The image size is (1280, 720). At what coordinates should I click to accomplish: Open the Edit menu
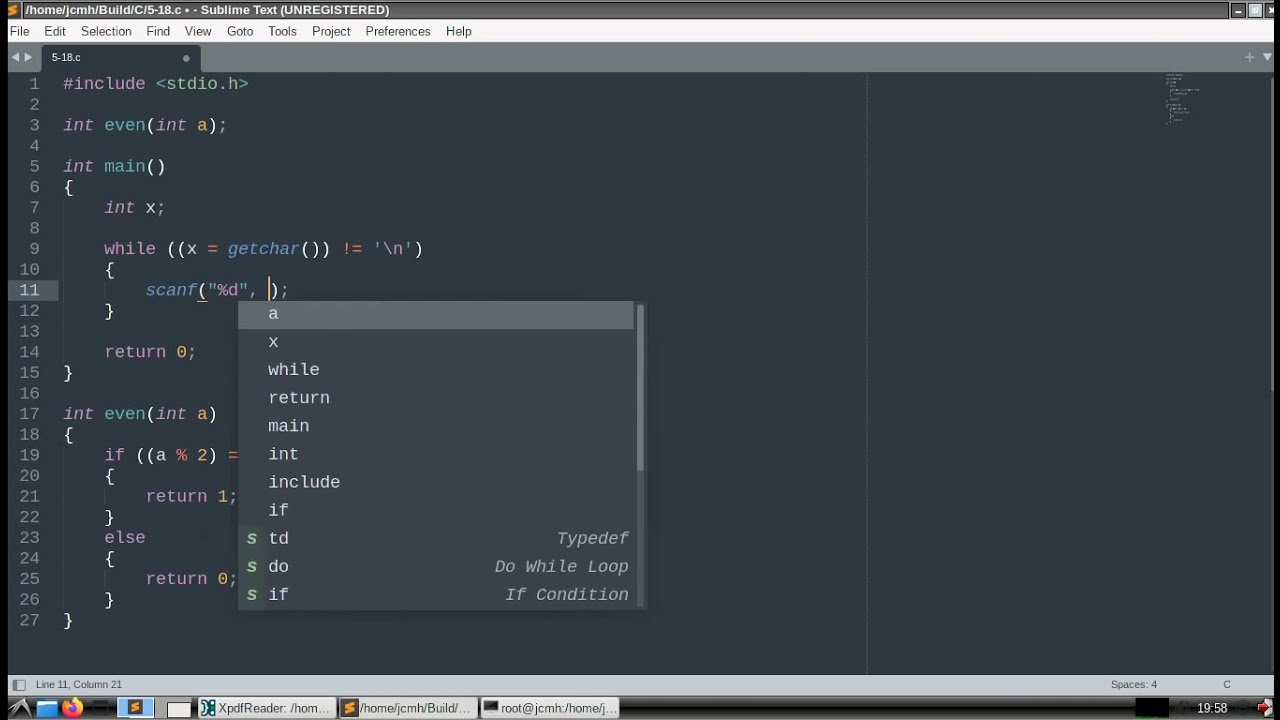pos(55,31)
